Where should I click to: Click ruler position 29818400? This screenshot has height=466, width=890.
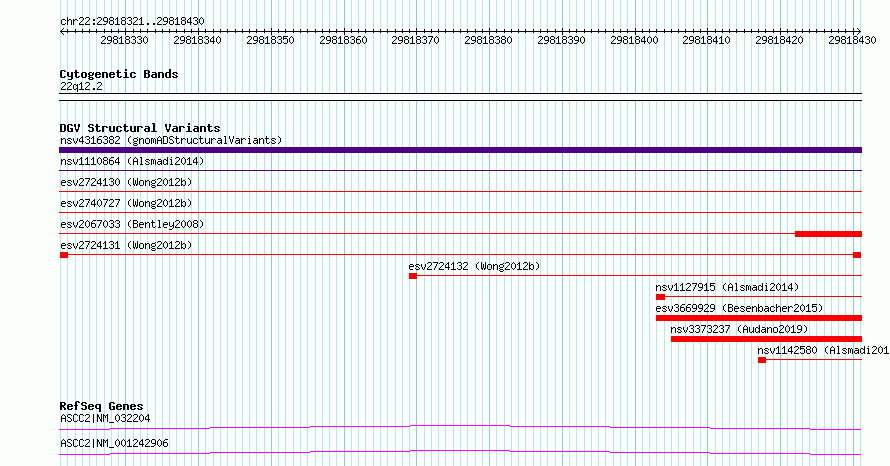[x=634, y=40]
